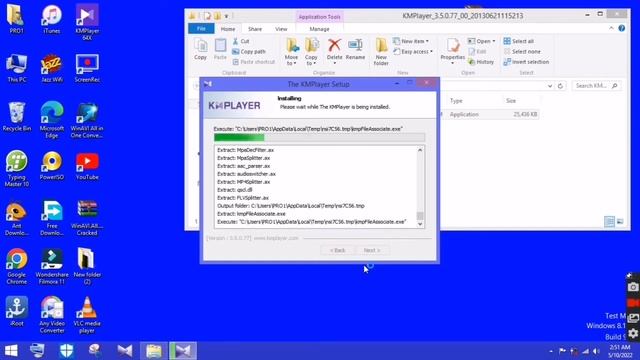Click the grayed-out Paste button in the ribbon
This screenshot has width=640, height=360.
220,49
